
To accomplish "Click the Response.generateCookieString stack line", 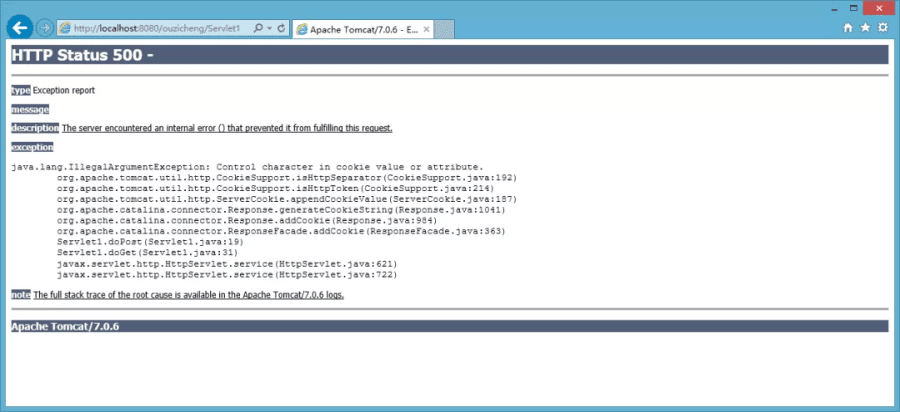I will pos(281,210).
